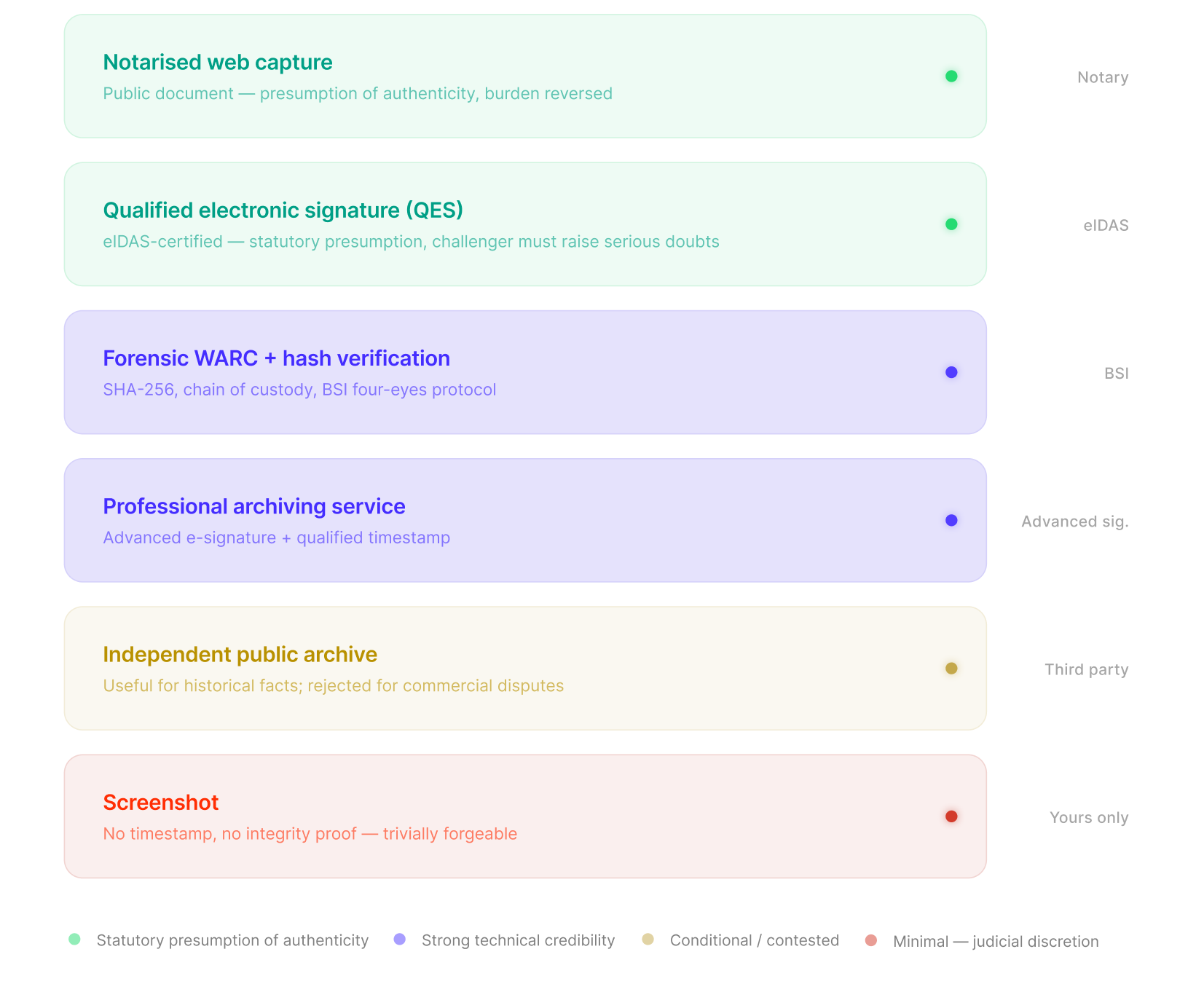Click the green status dot beside QES card
Screen dimensions: 1196x1008
[x=951, y=224]
